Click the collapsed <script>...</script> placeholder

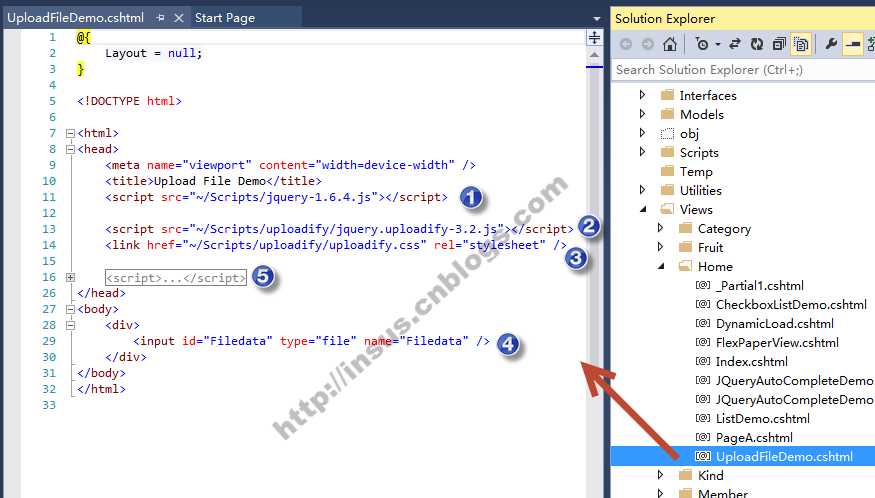(x=176, y=277)
